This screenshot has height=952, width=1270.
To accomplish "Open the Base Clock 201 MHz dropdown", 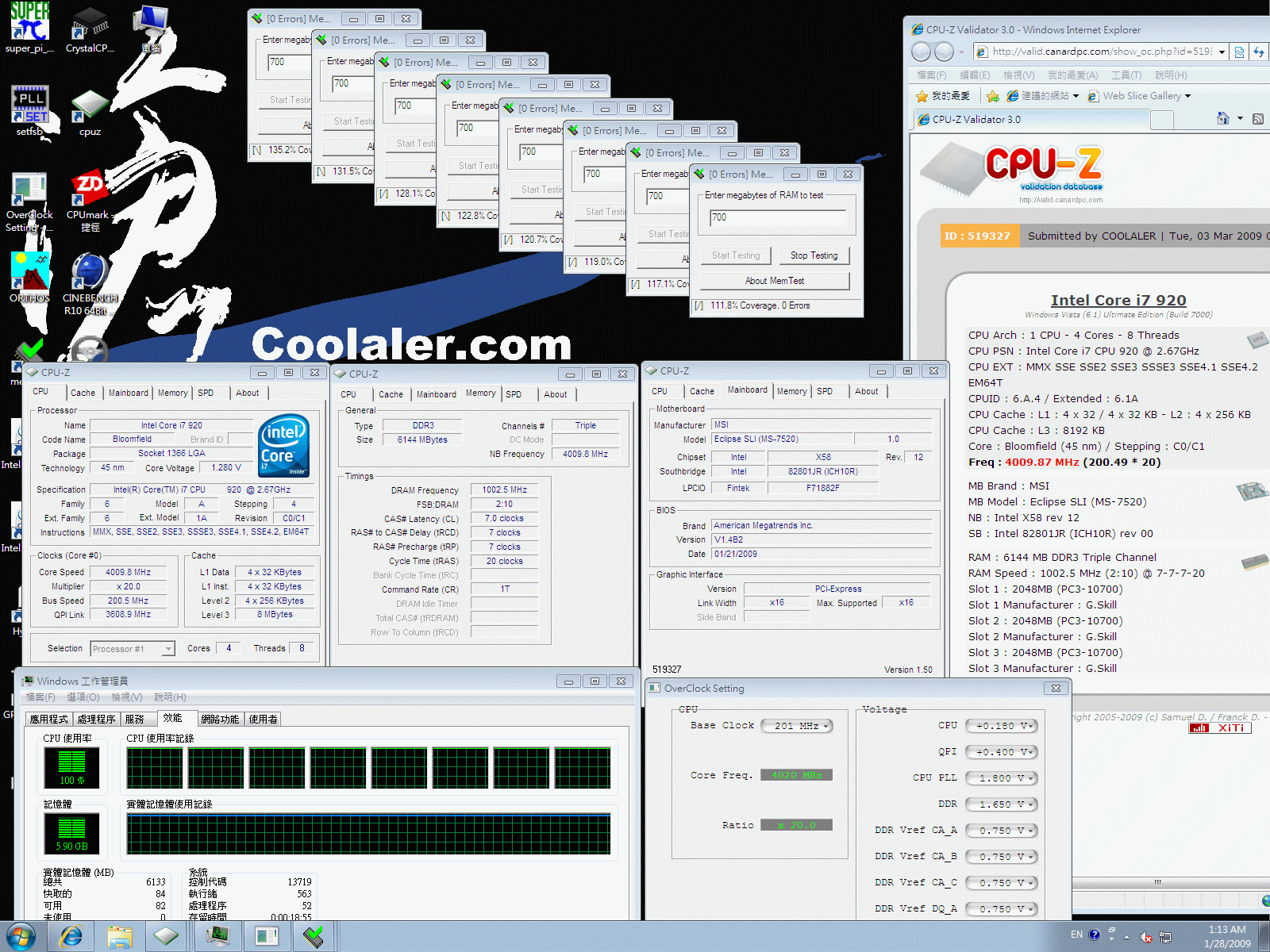I will [x=797, y=726].
